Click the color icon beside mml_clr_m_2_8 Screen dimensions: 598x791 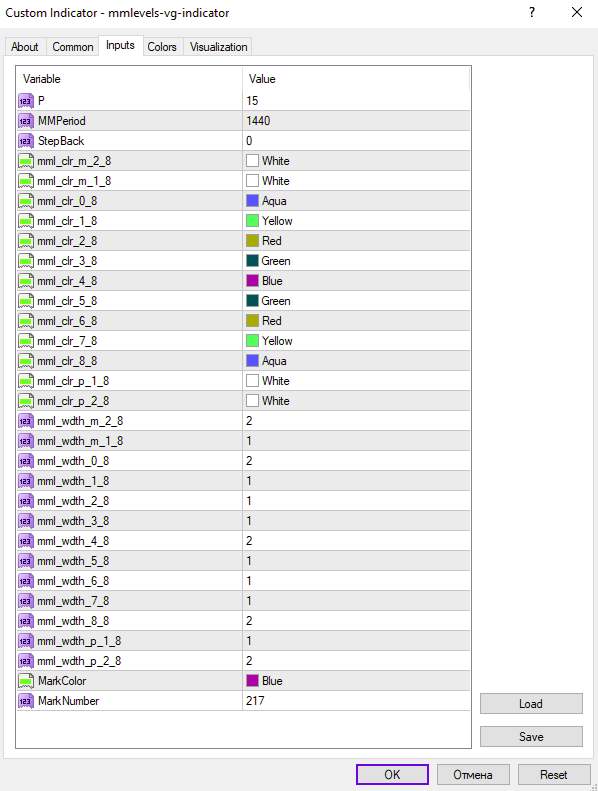coord(25,161)
